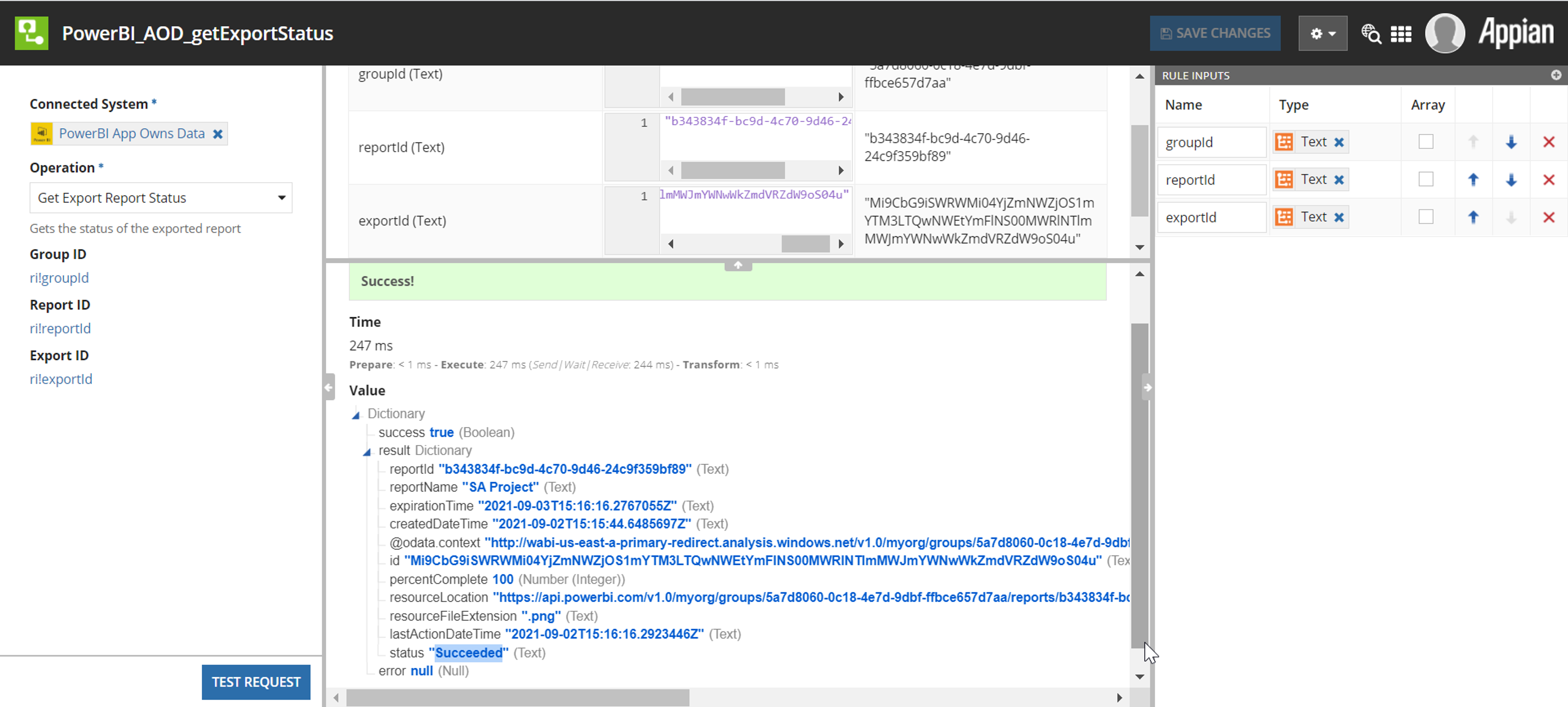Click the error null value
Screen dimensions: 1568x707
coord(421,671)
